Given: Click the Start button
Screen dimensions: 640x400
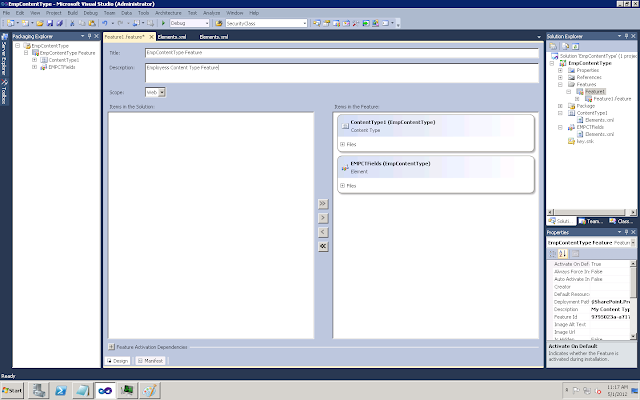Looking at the screenshot, I should (12, 391).
